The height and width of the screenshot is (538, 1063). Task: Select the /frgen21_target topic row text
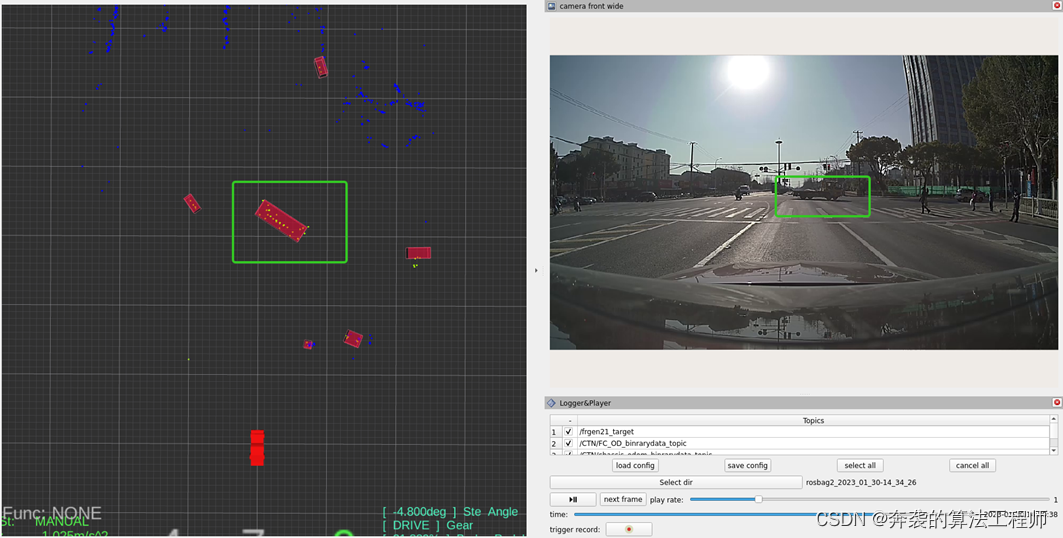click(x=607, y=432)
